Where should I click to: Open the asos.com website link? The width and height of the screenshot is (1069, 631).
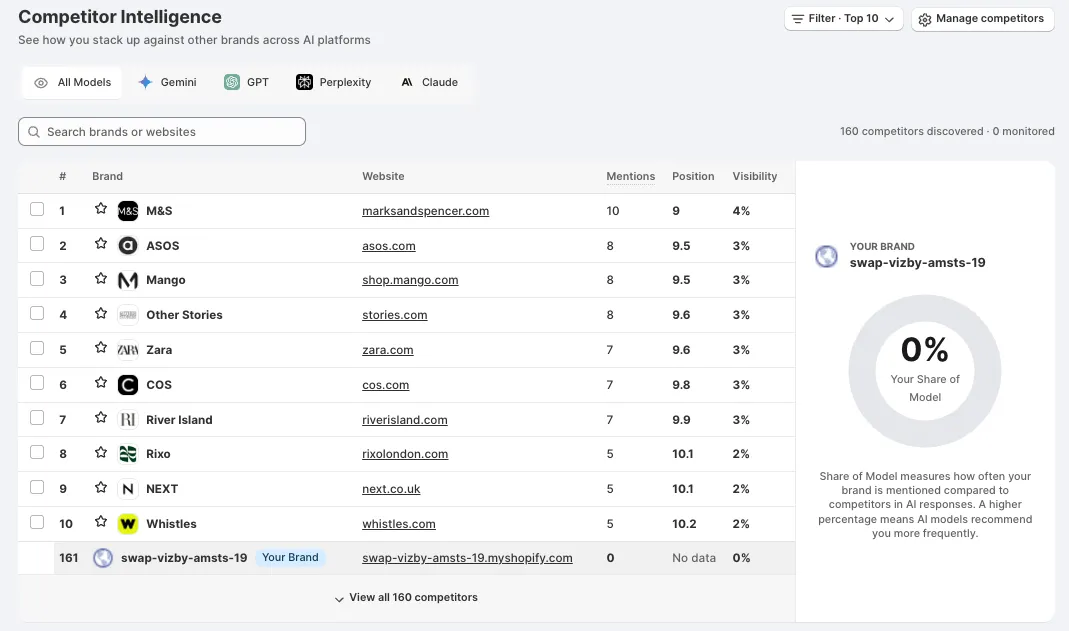coord(389,246)
